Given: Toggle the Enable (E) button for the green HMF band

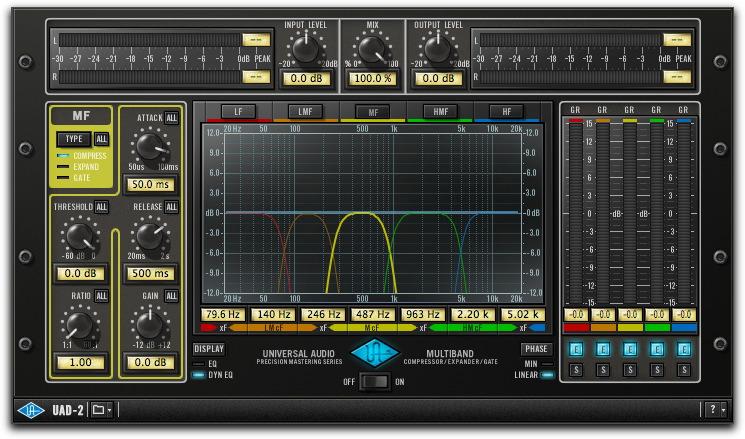Looking at the screenshot, I should point(657,350).
